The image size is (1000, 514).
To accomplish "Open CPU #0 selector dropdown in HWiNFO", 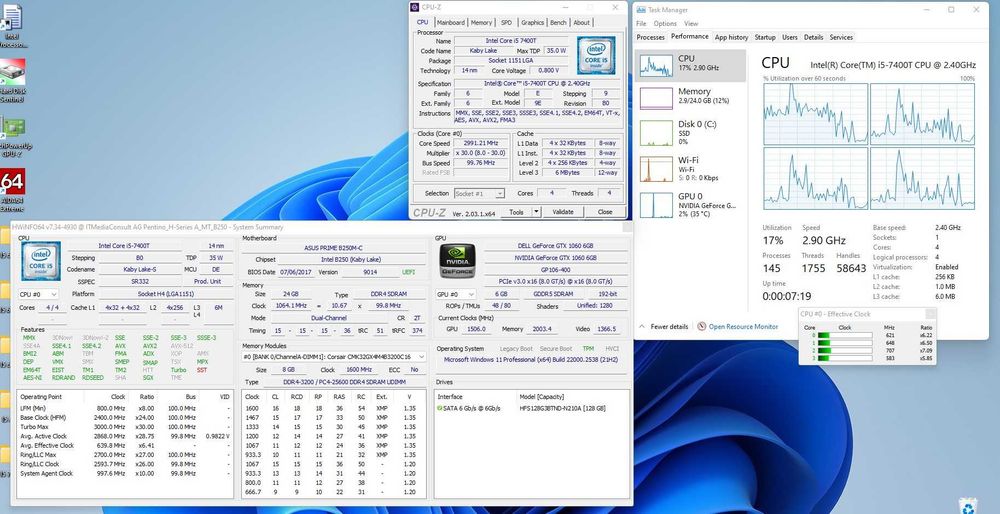I will coord(38,294).
